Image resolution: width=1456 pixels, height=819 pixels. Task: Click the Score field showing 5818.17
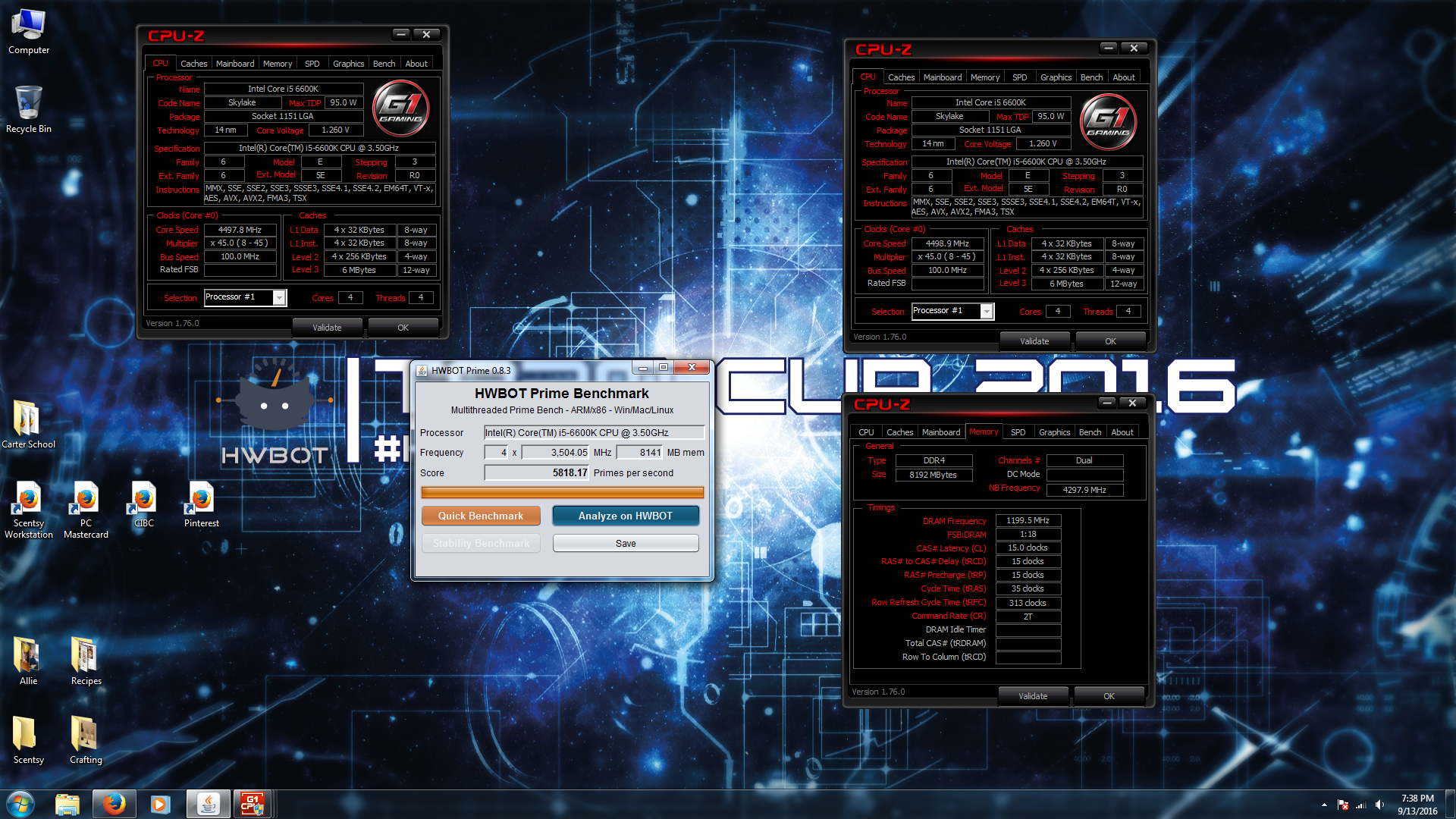pos(537,472)
